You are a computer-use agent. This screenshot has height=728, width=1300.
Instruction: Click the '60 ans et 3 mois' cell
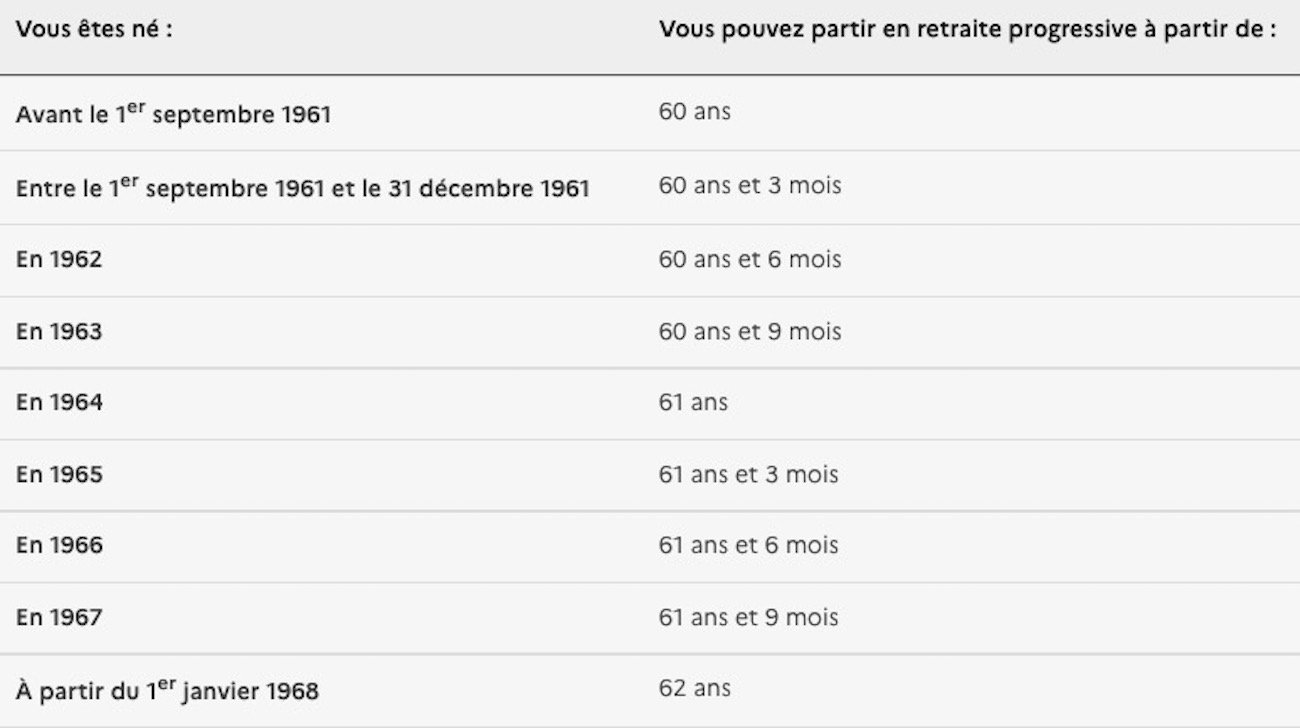click(749, 186)
